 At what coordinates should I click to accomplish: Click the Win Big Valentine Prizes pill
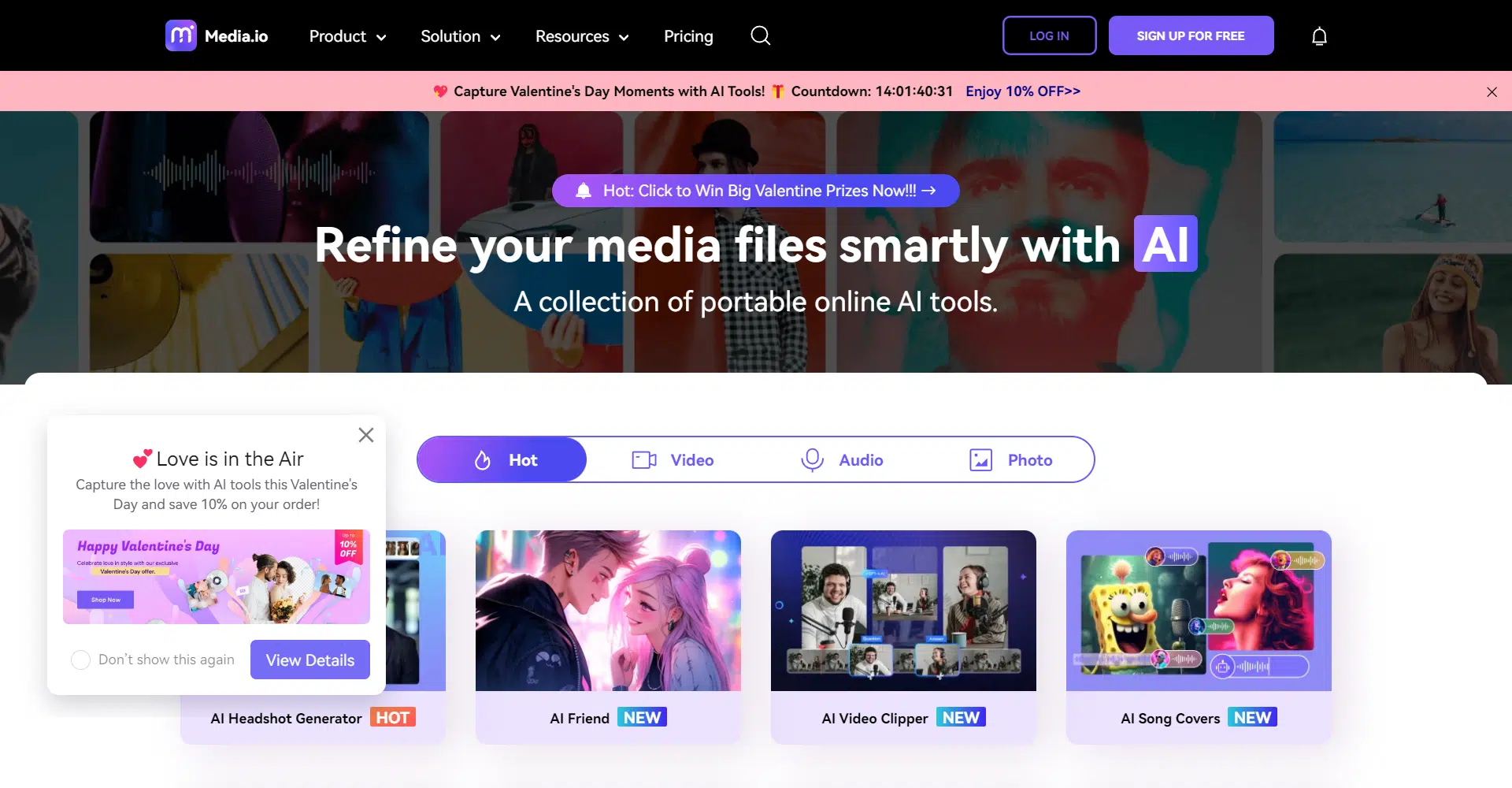click(756, 191)
